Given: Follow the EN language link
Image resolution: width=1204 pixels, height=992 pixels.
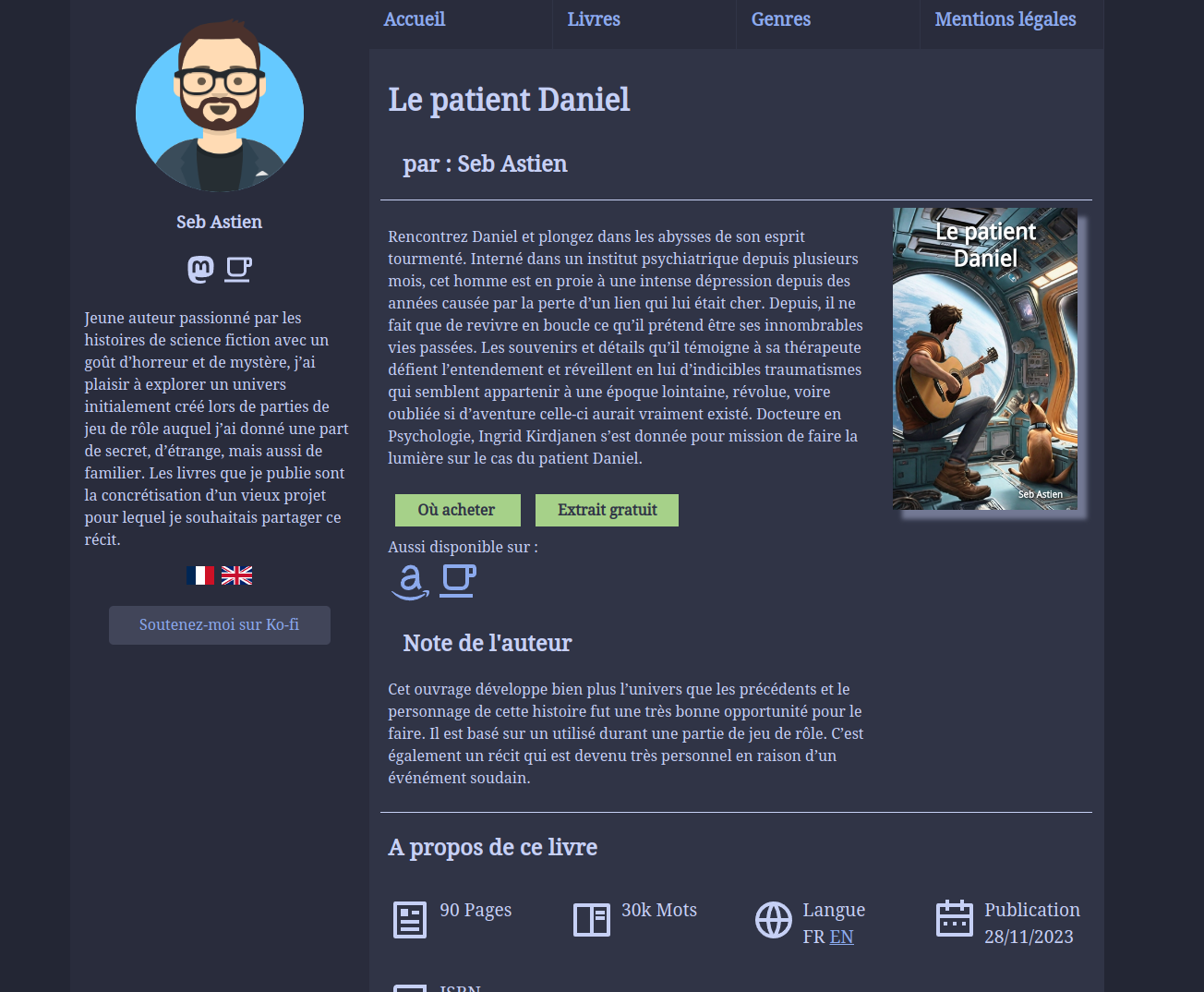Looking at the screenshot, I should [841, 937].
